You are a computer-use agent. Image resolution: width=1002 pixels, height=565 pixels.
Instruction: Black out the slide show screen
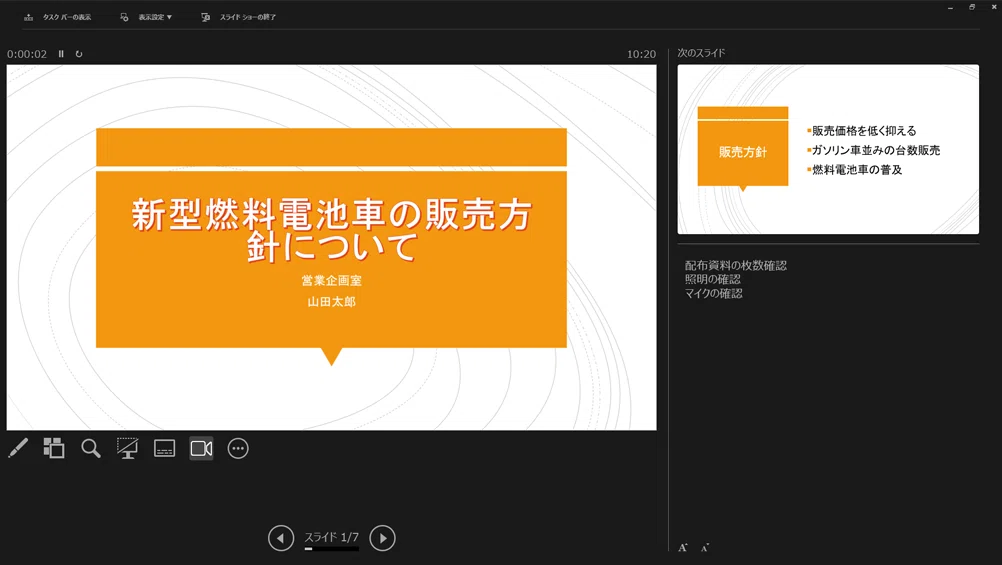point(127,448)
